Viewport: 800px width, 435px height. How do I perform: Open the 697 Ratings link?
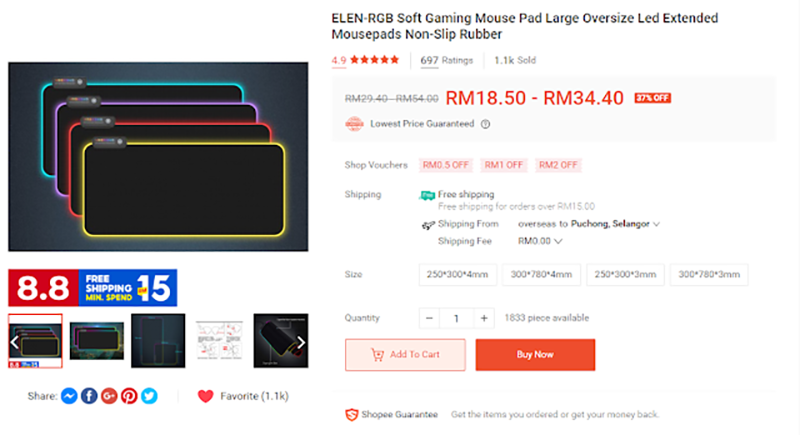coord(446,60)
